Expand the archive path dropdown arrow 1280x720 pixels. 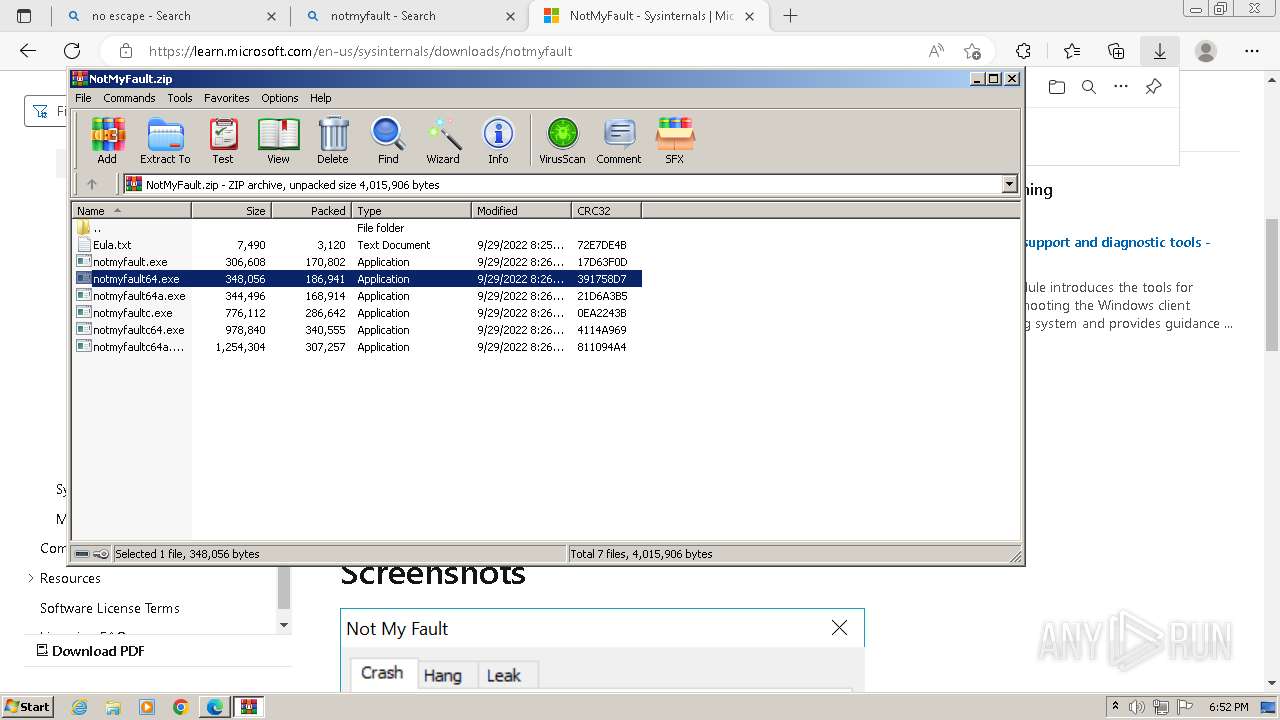(1009, 184)
